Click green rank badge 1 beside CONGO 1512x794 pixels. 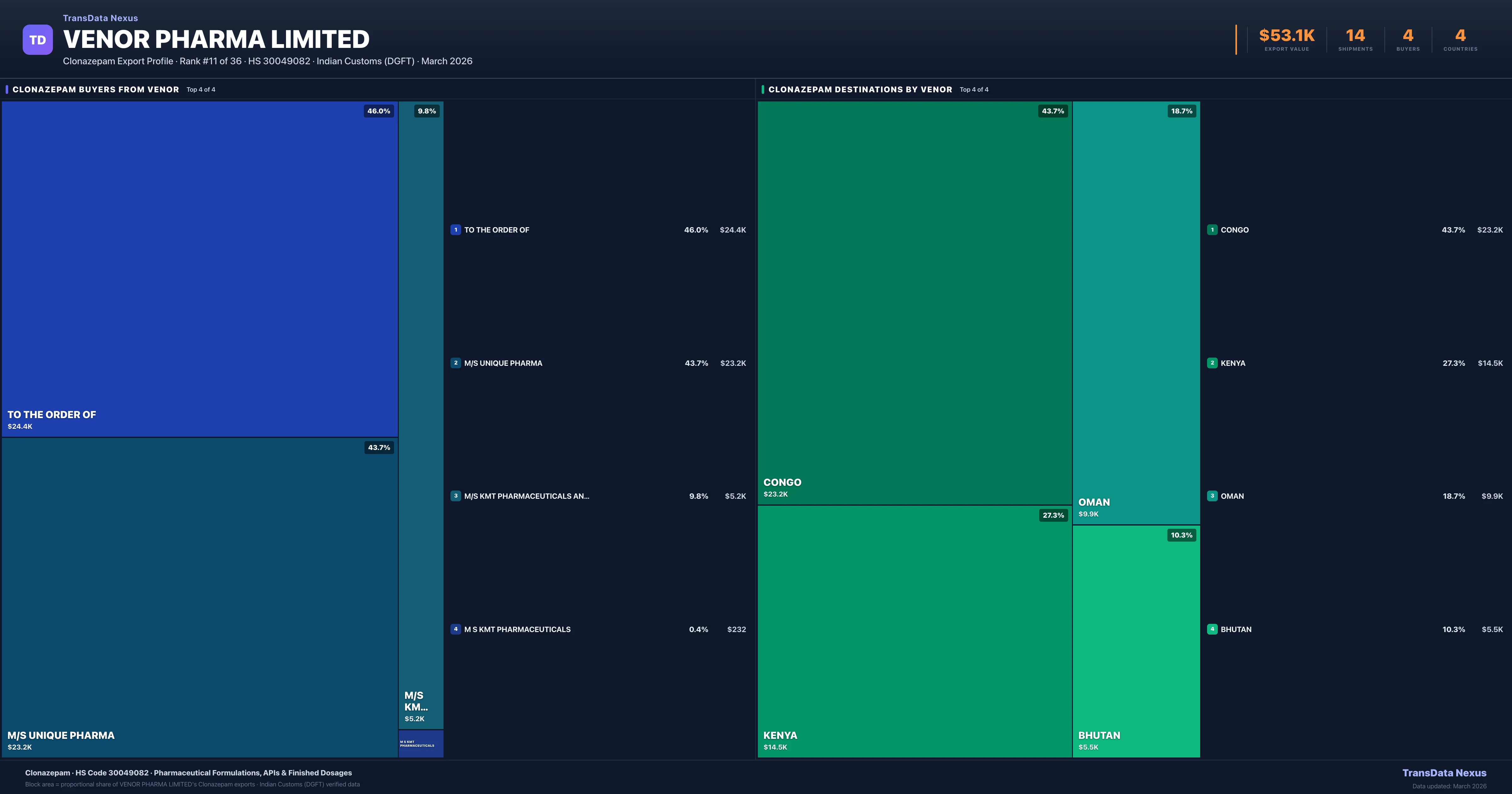(1212, 230)
